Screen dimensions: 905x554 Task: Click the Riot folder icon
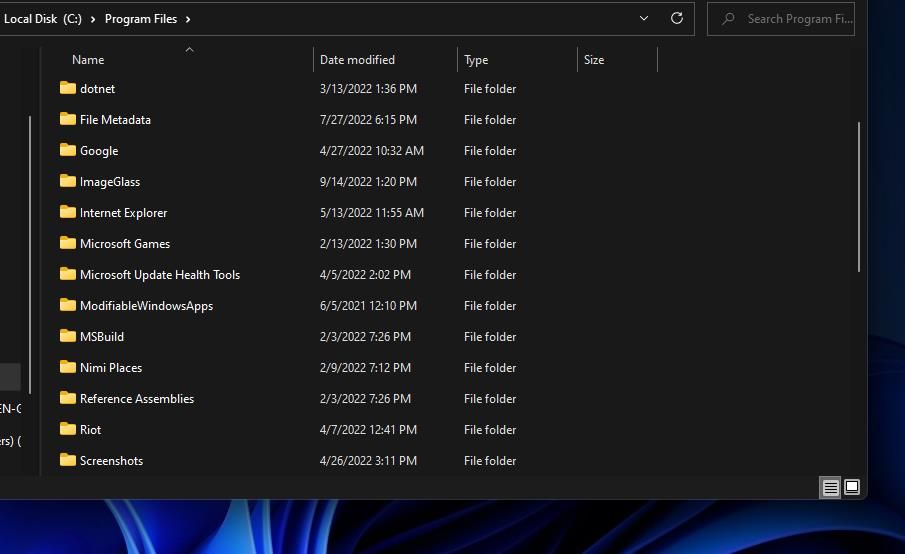pyautogui.click(x=68, y=429)
